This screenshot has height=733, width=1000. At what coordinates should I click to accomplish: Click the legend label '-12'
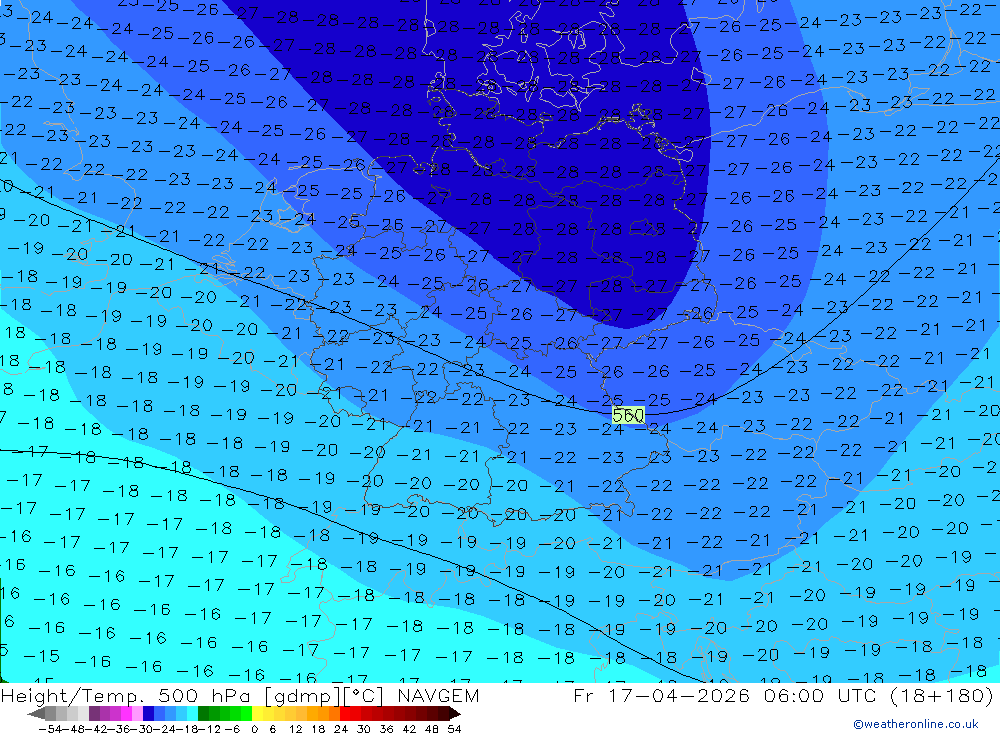[x=208, y=729]
